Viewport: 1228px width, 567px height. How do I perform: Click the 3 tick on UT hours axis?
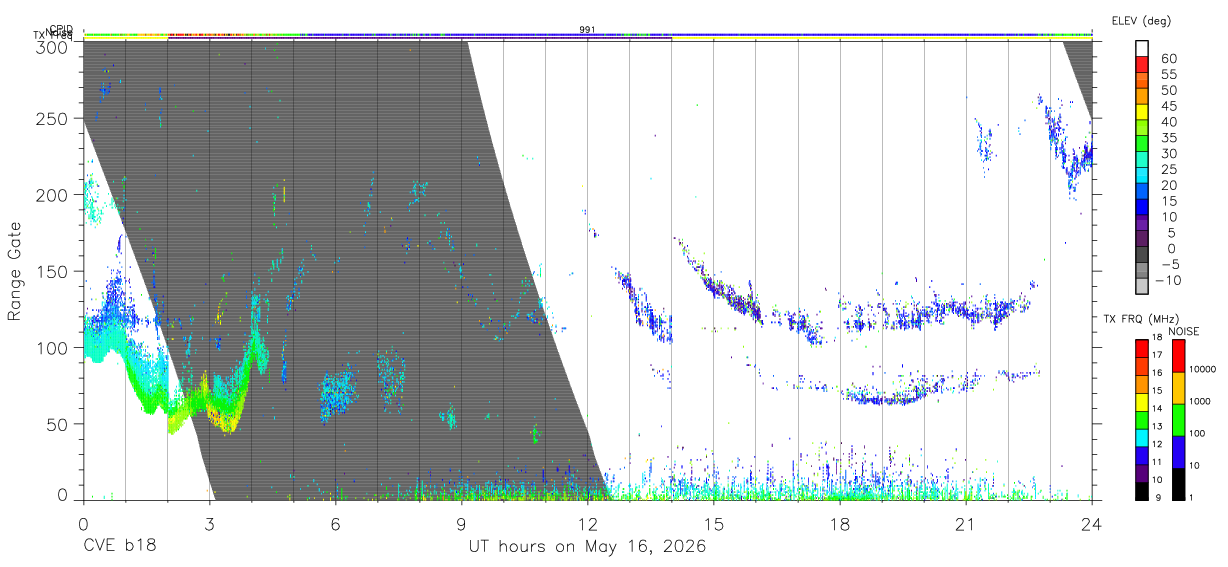209,523
